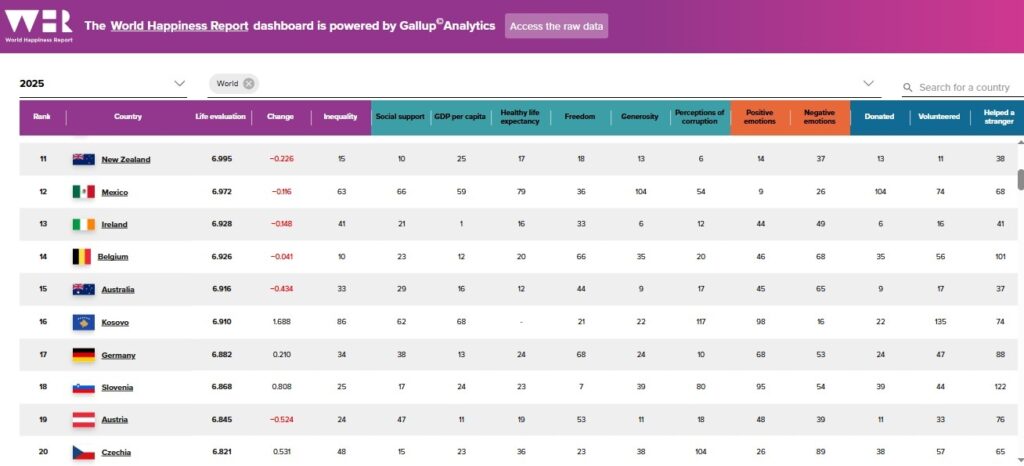
Task: Click the Austria flag icon
Action: [83, 420]
